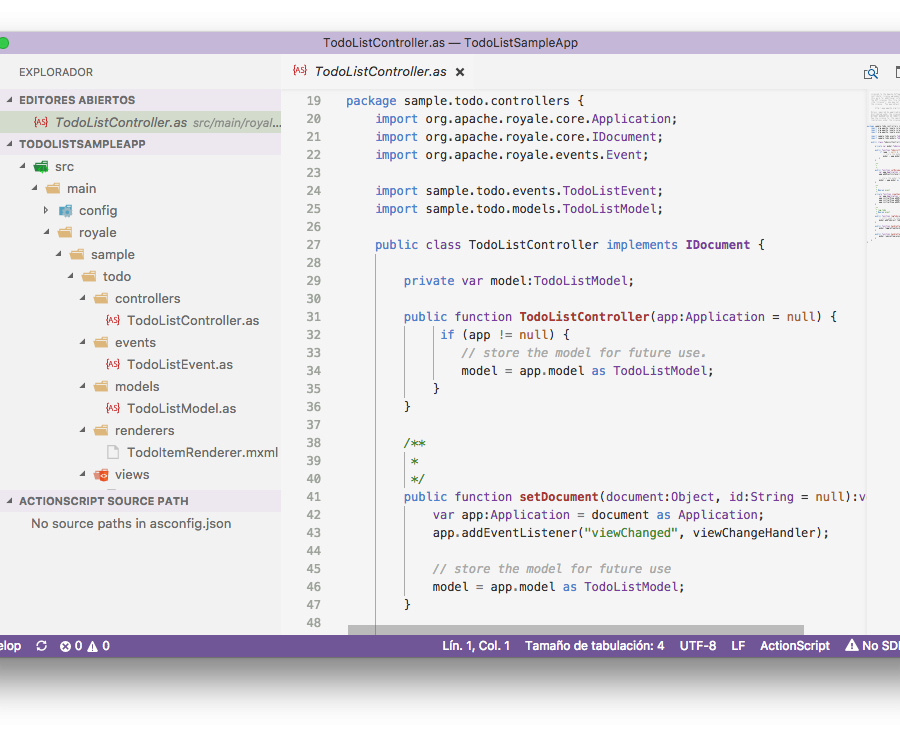Image resolution: width=900 pixels, height=737 pixels.
Task: Click Tamaño de tabulación: 4 indentation setting
Action: [x=594, y=646]
